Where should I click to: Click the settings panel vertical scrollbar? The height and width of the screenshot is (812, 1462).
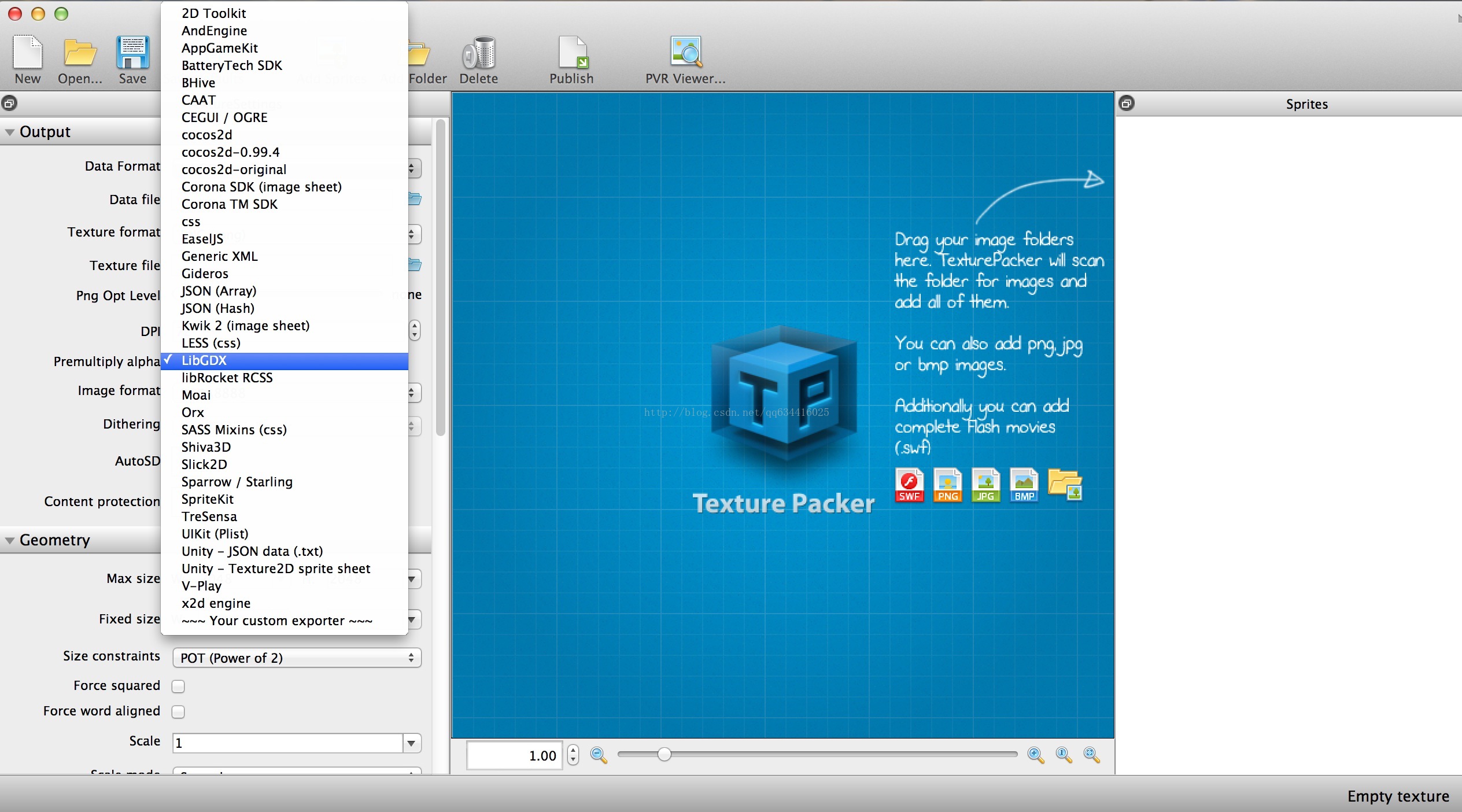coord(441,278)
